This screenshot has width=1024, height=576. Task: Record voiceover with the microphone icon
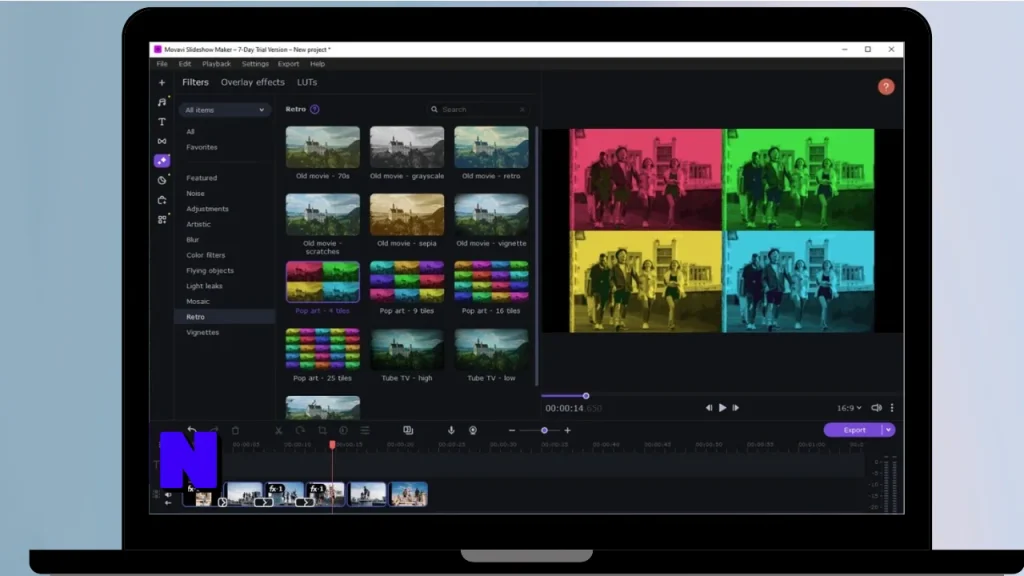(451, 430)
